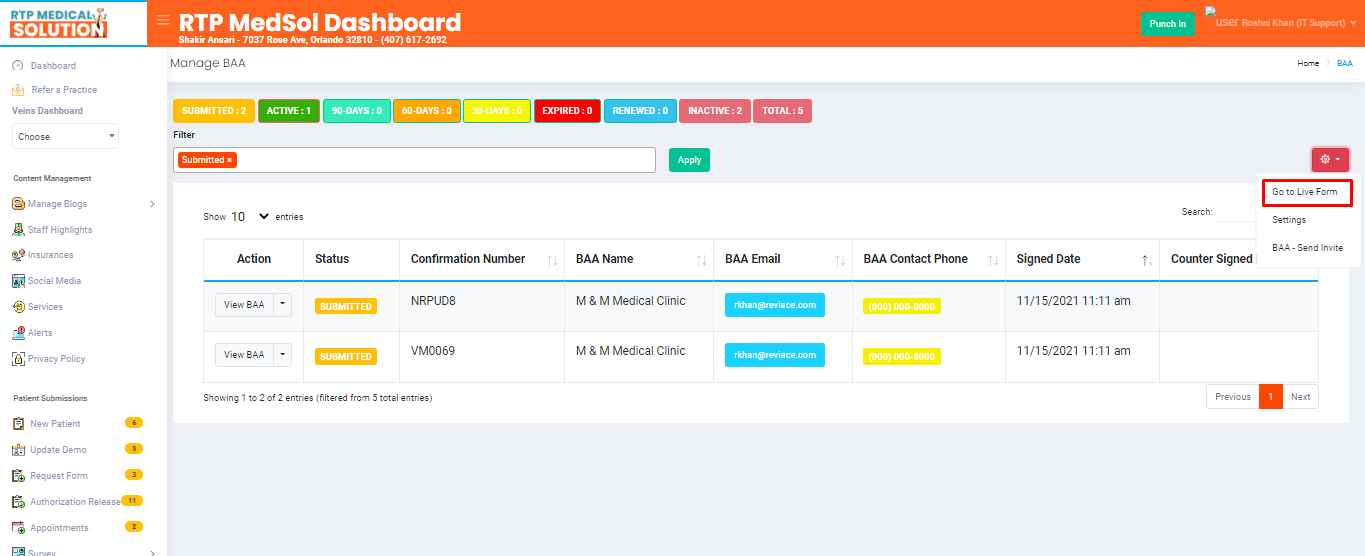Filter by TOTAL : 5 badge
This screenshot has width=1365, height=556.
tap(782, 111)
